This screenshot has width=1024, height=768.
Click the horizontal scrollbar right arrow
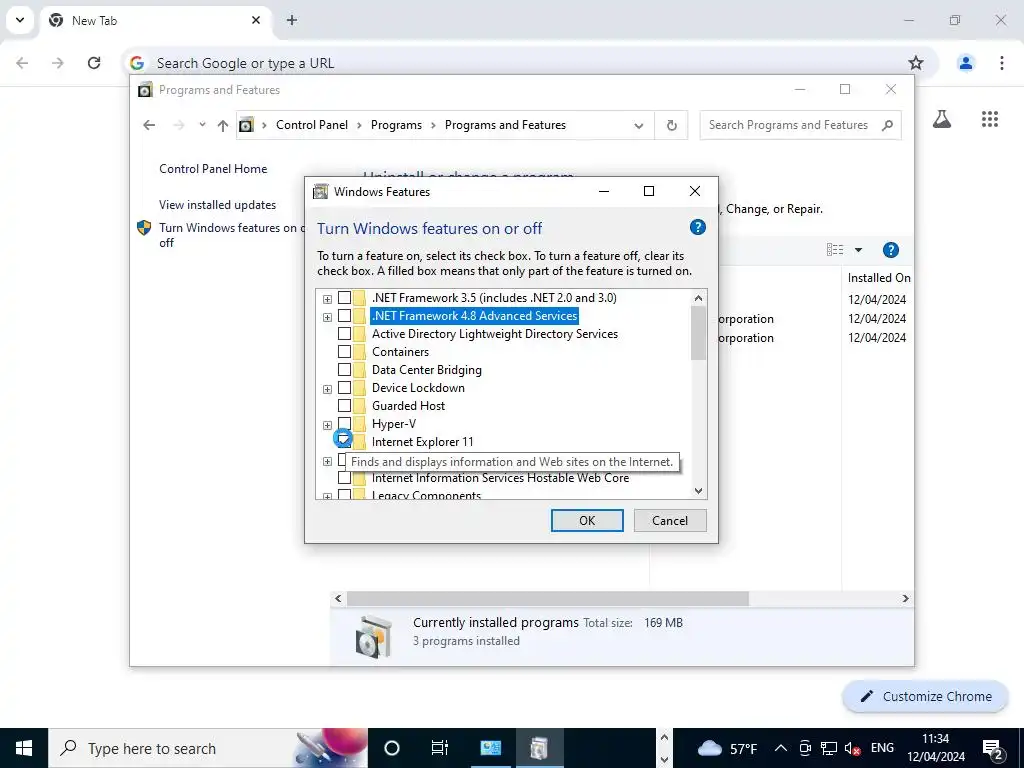(x=905, y=598)
